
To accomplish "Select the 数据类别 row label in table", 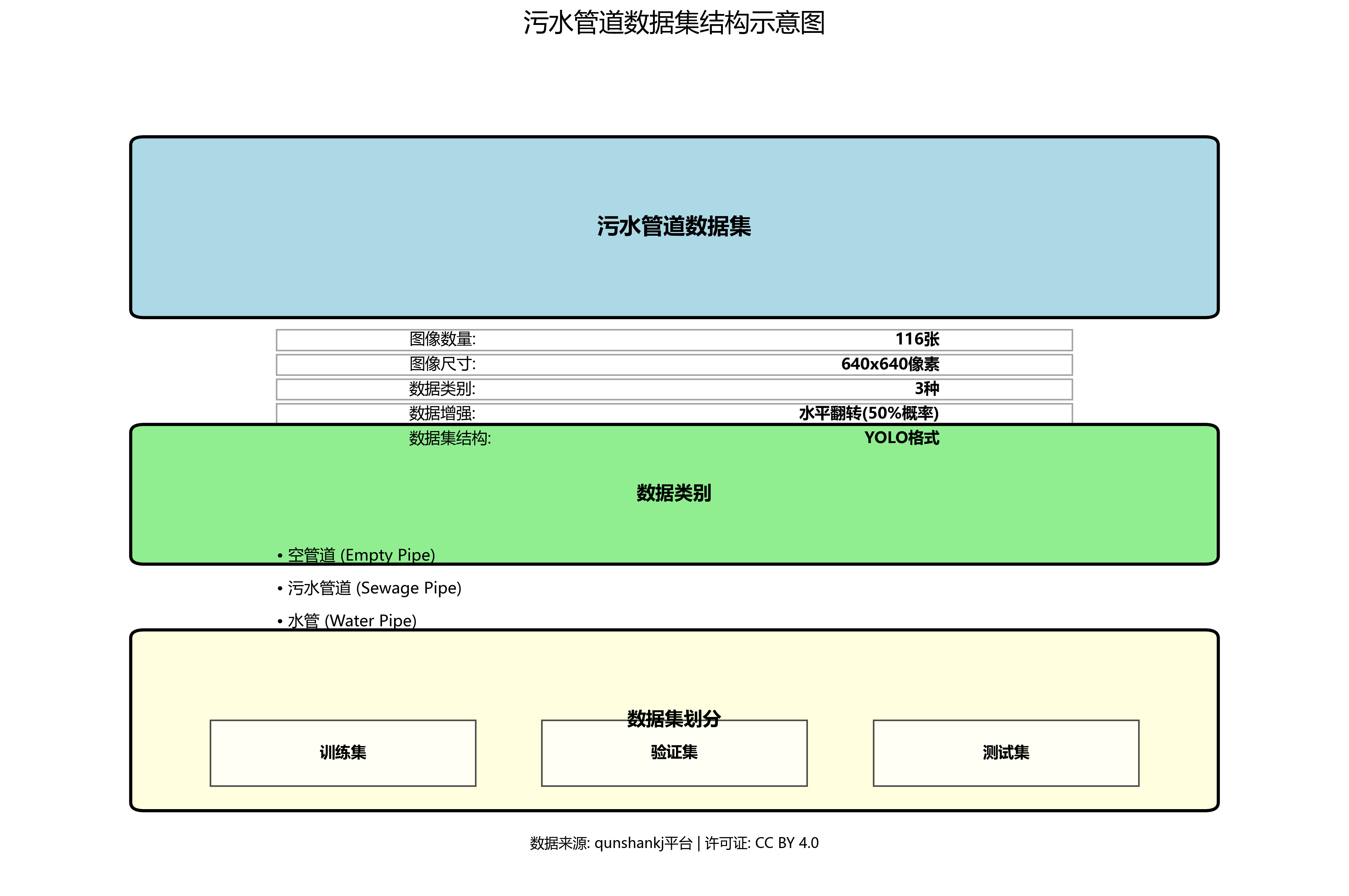I will (x=442, y=389).
